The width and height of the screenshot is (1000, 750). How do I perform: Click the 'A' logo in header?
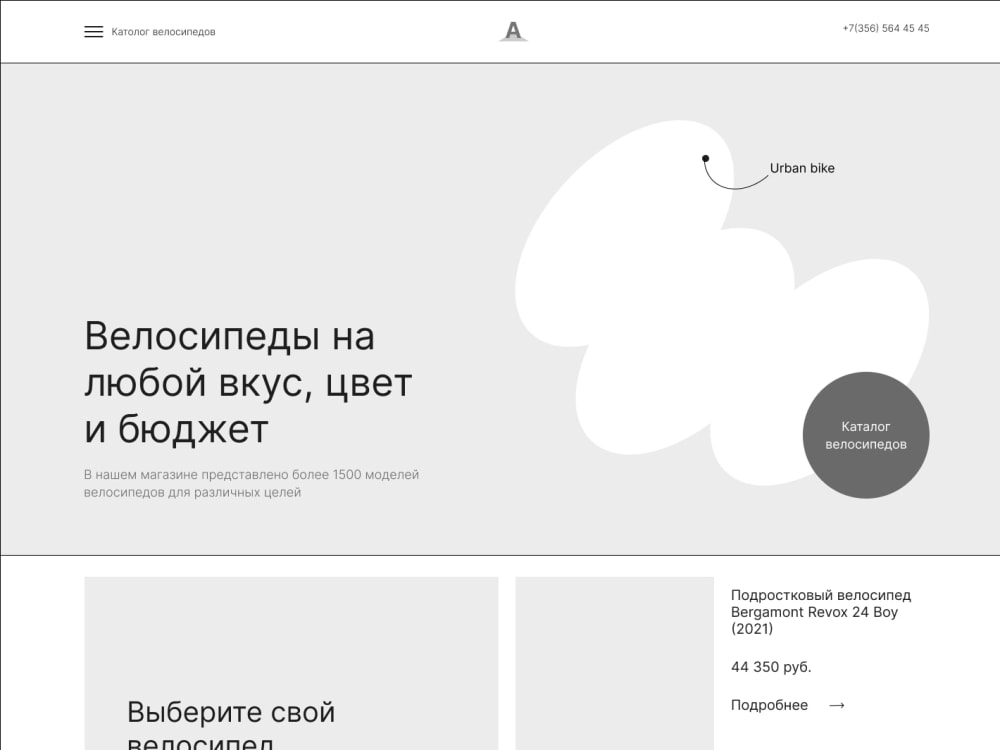click(x=513, y=31)
